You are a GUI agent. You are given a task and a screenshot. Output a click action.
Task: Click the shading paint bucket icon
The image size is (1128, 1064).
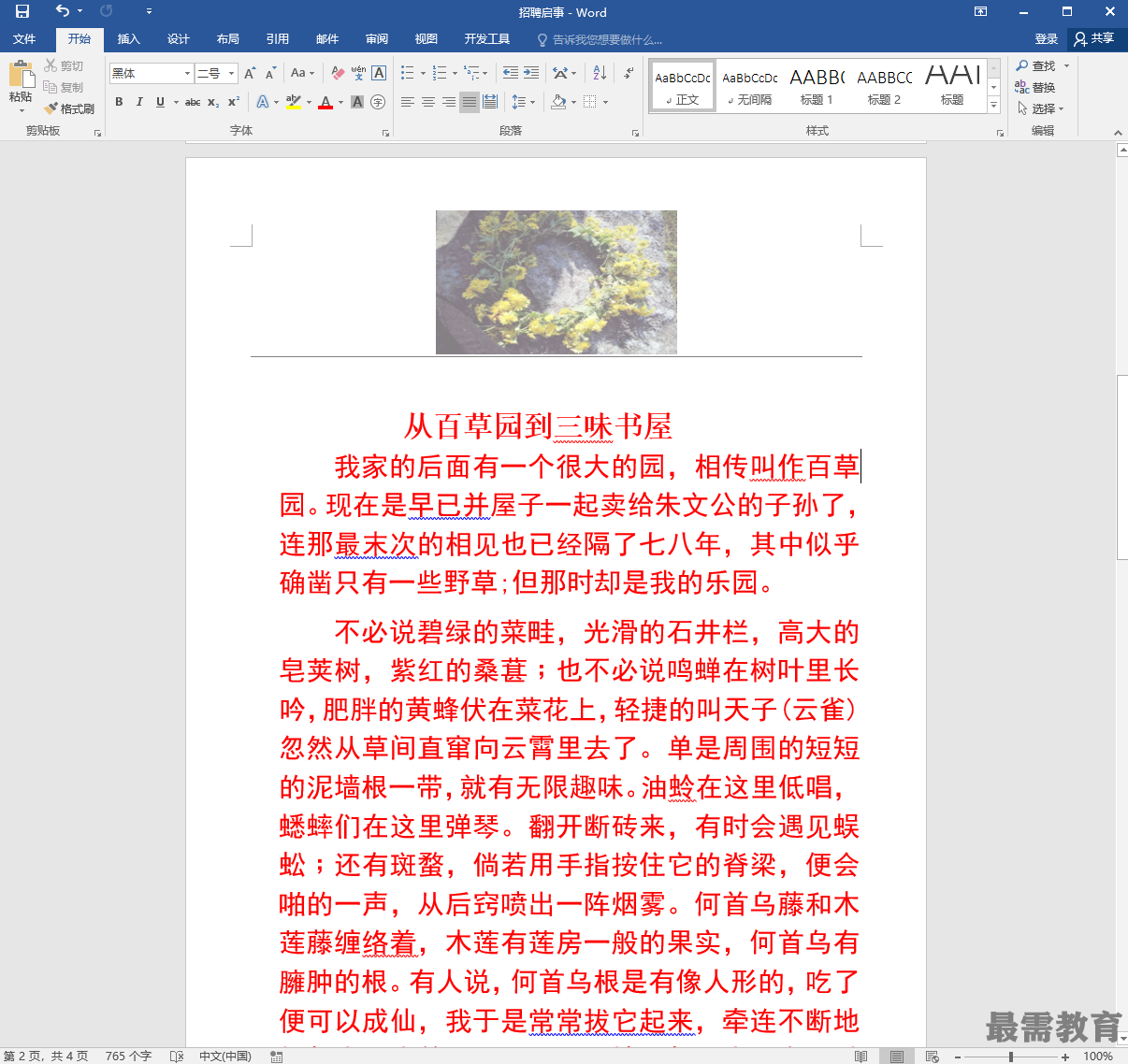[558, 102]
